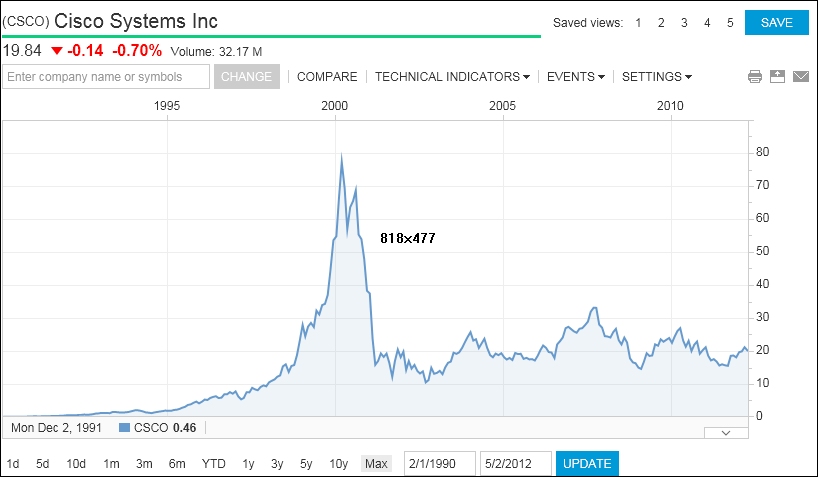The height and width of the screenshot is (477, 818).
Task: Click the email envelope icon
Action: 800,77
